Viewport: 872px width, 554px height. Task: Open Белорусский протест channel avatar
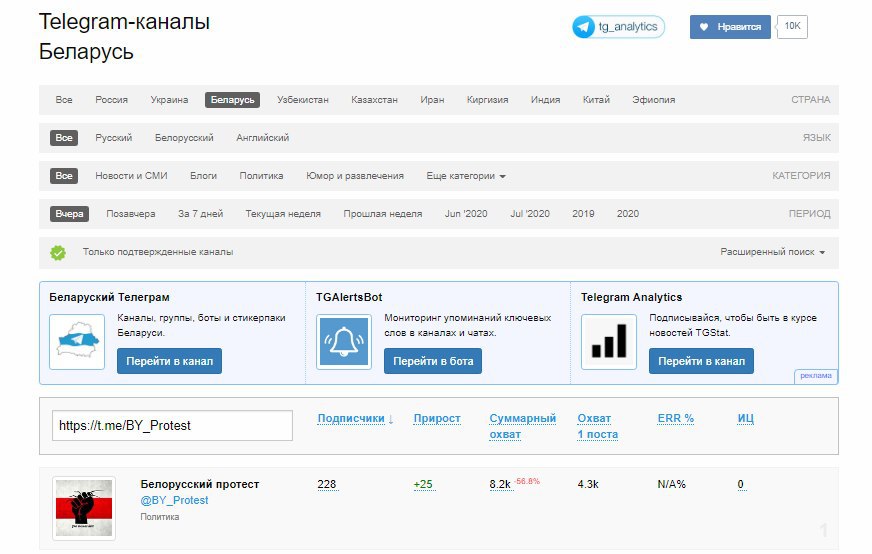click(x=84, y=508)
